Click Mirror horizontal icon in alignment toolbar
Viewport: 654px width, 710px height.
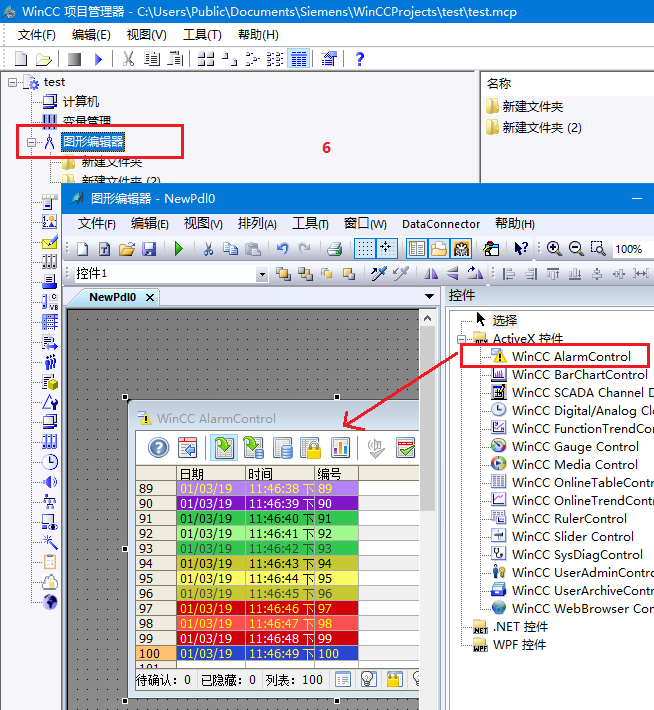tap(431, 273)
